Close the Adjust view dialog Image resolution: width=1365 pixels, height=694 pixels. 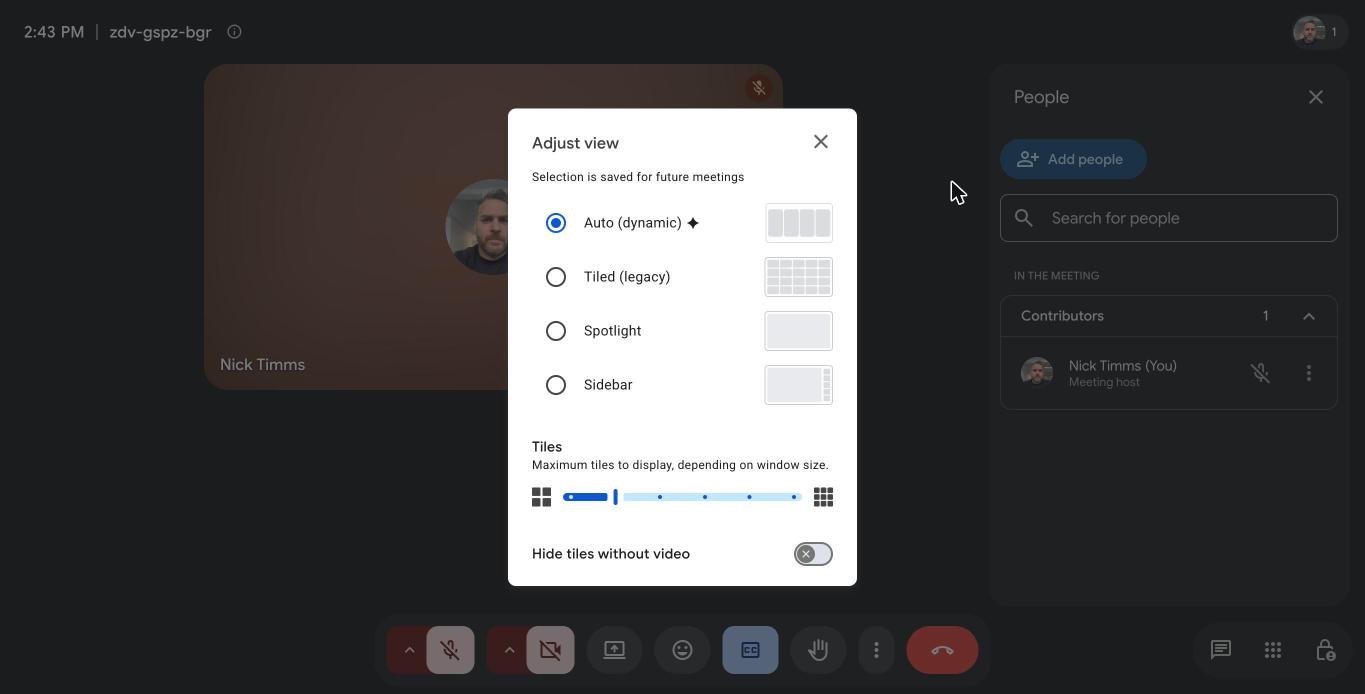tap(821, 142)
